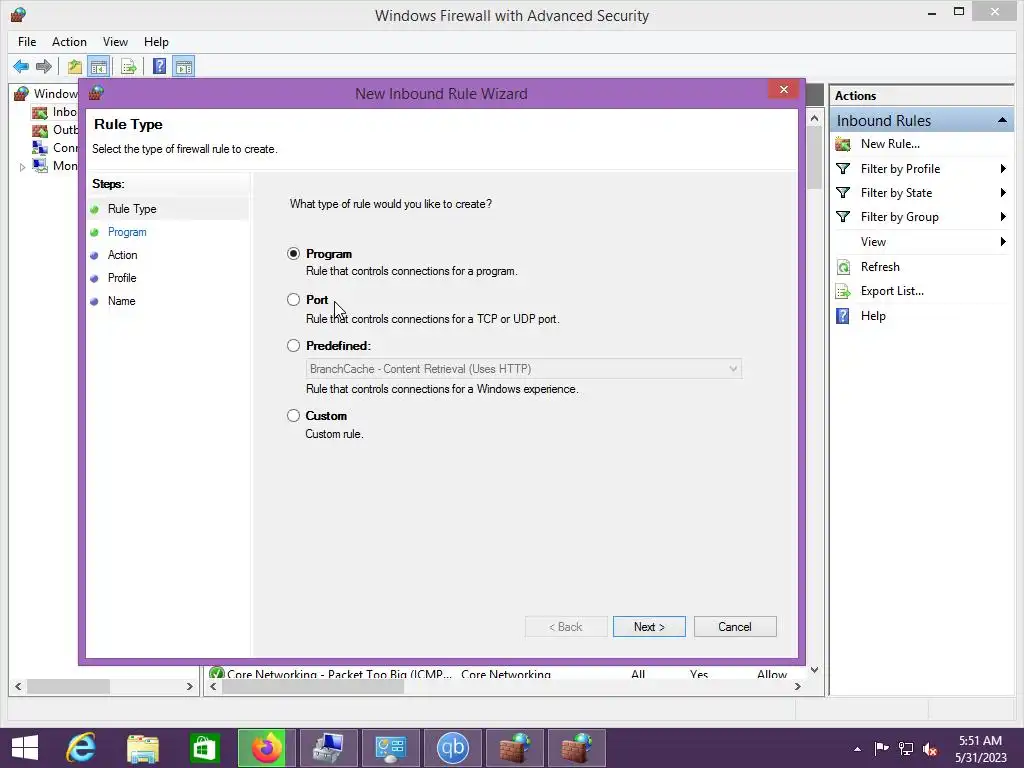Open File Explorer from the taskbar
The width and height of the screenshot is (1024, 768).
click(143, 748)
